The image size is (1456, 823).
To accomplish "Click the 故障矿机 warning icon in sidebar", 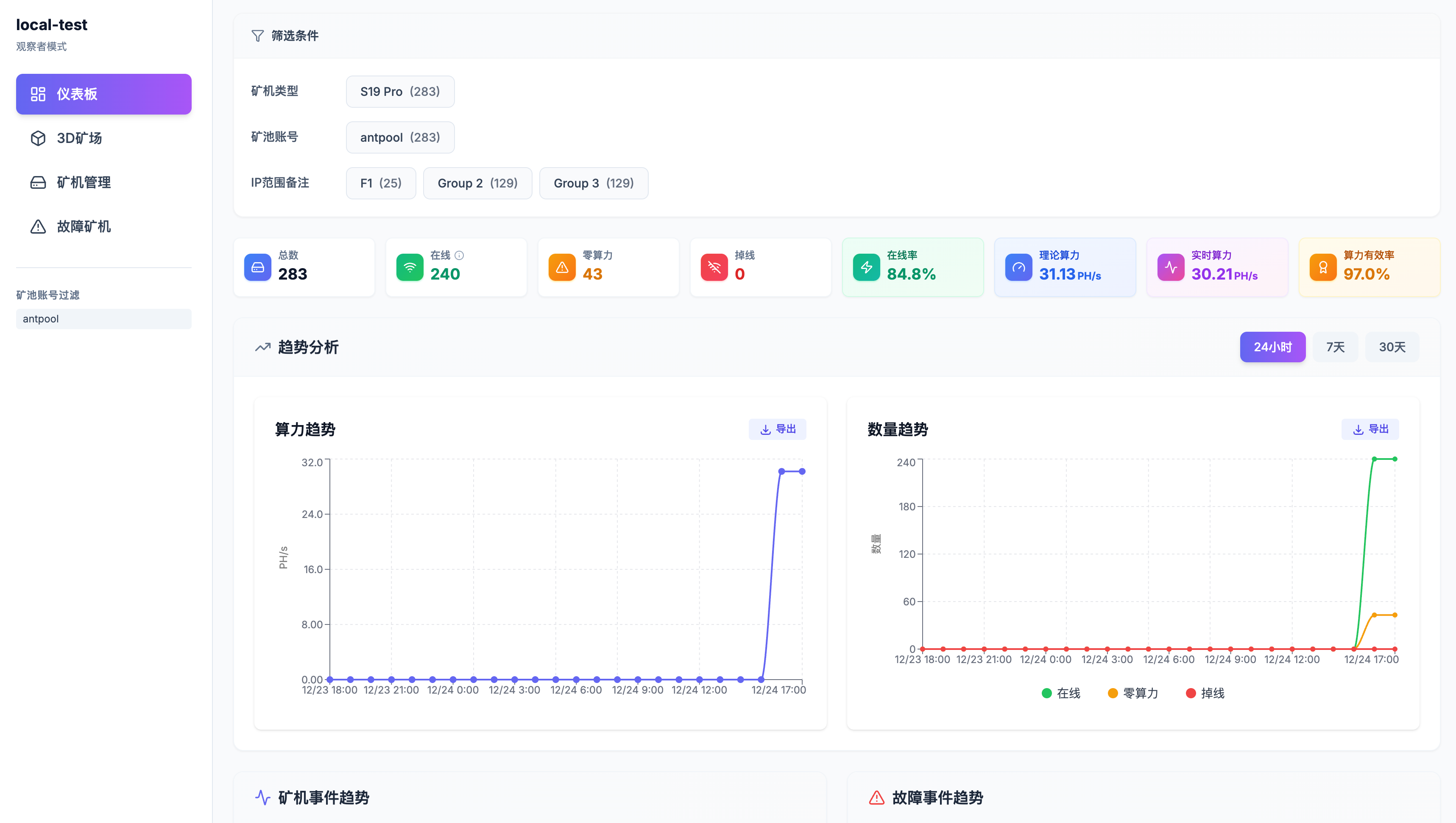I will (38, 226).
